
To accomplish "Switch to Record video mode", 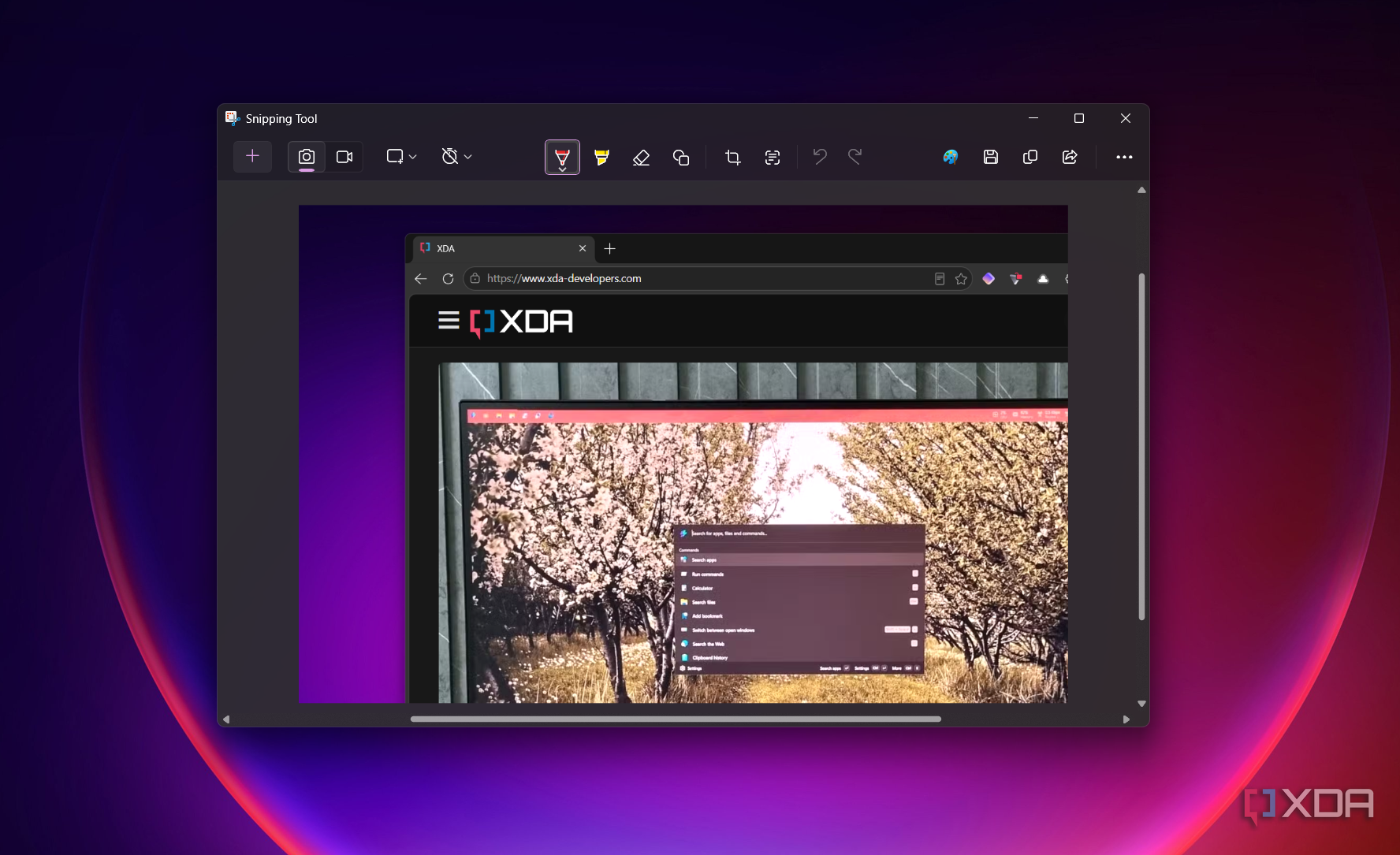I will (x=344, y=157).
